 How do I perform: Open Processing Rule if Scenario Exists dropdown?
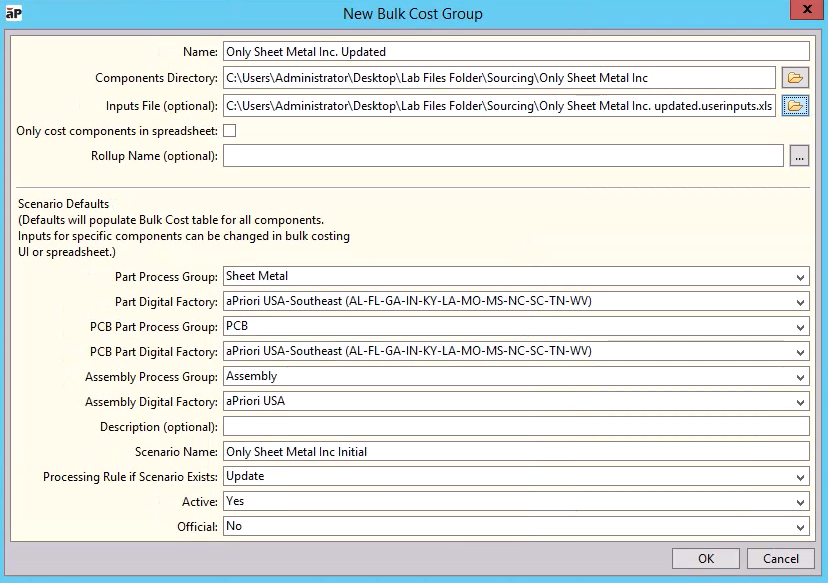coord(801,477)
